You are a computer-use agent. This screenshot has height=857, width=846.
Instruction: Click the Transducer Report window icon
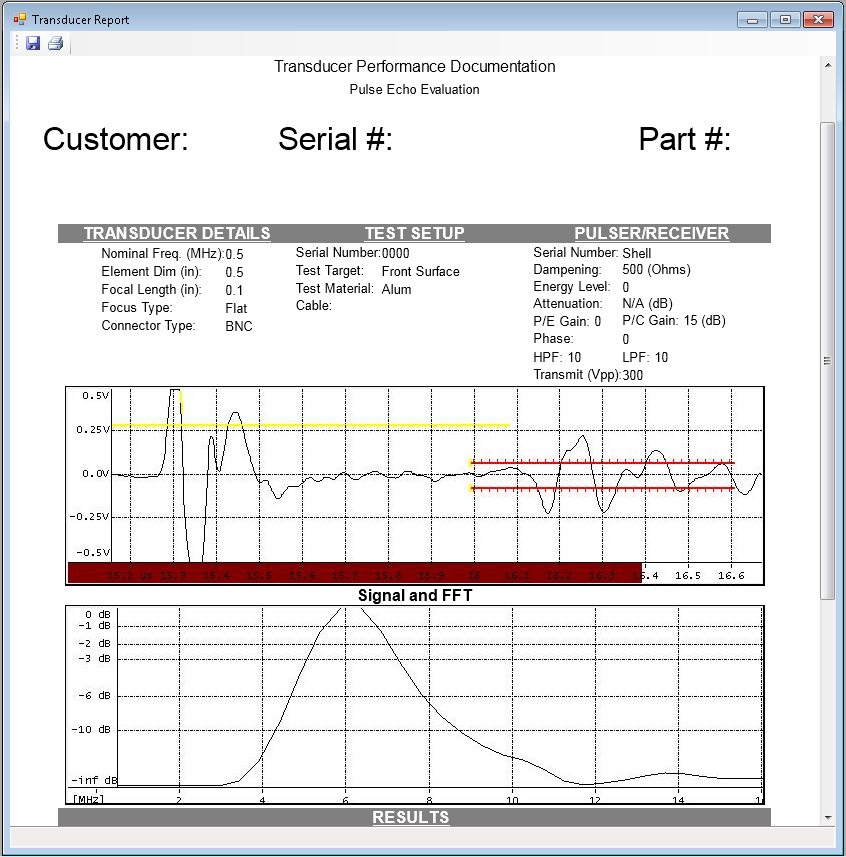[20, 19]
